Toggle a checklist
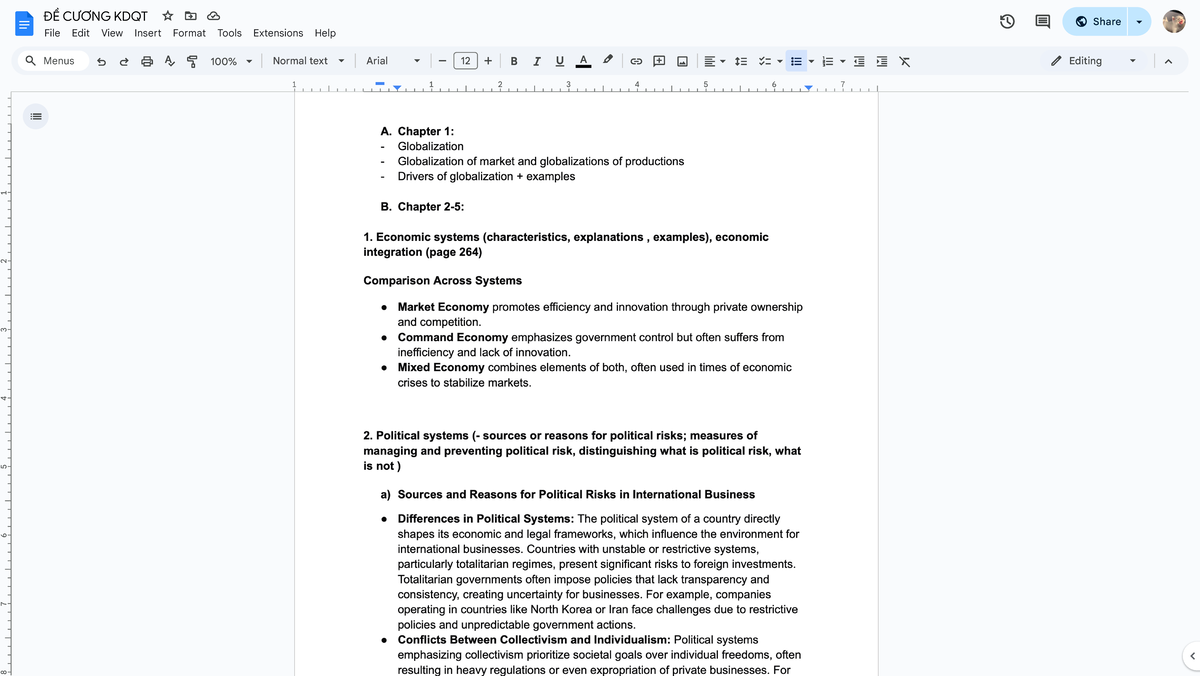This screenshot has height=676, width=1200. 764,60
